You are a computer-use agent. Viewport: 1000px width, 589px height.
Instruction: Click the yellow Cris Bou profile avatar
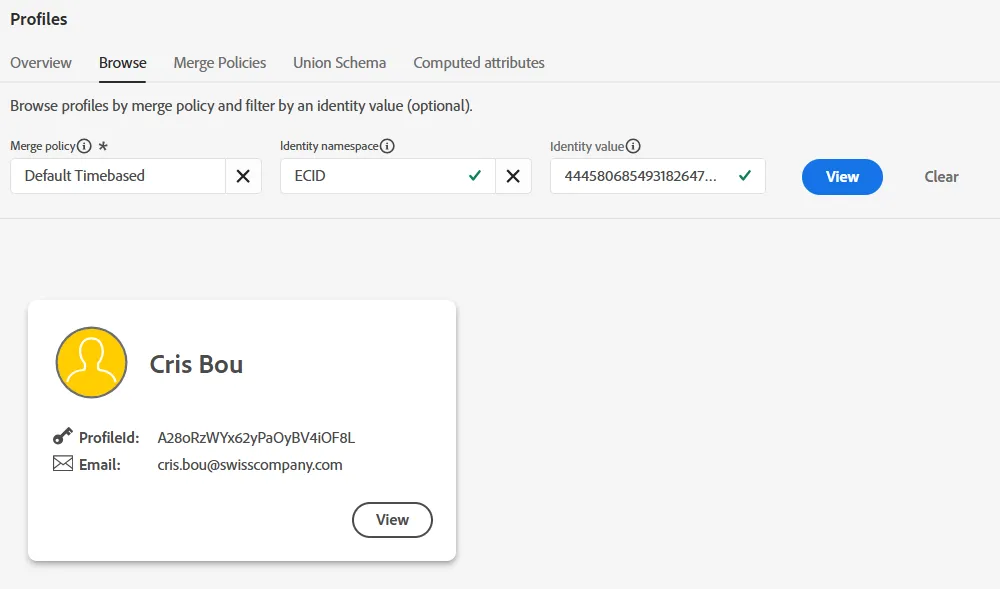(91, 363)
